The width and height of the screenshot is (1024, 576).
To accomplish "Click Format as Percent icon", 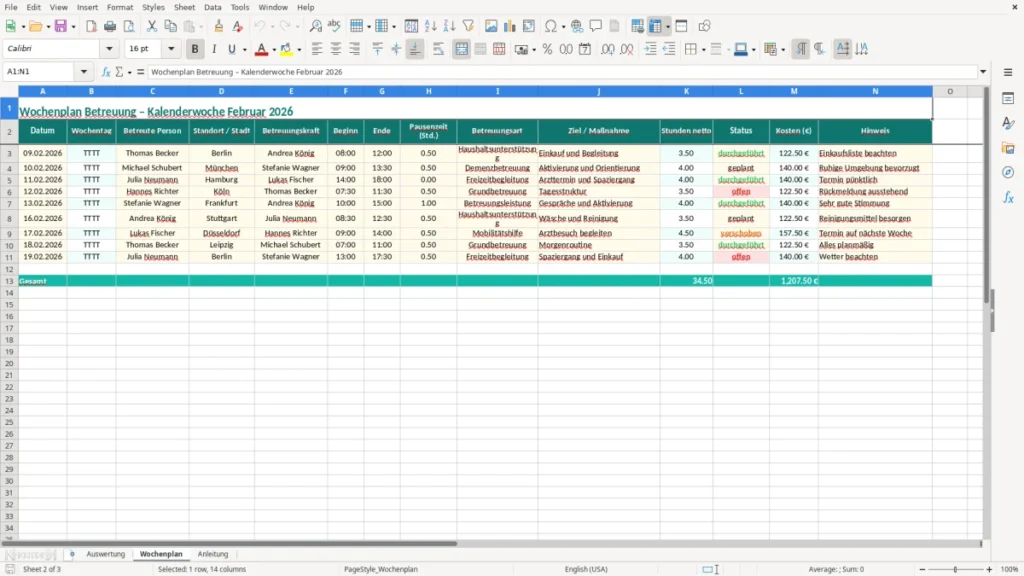I will coord(547,49).
